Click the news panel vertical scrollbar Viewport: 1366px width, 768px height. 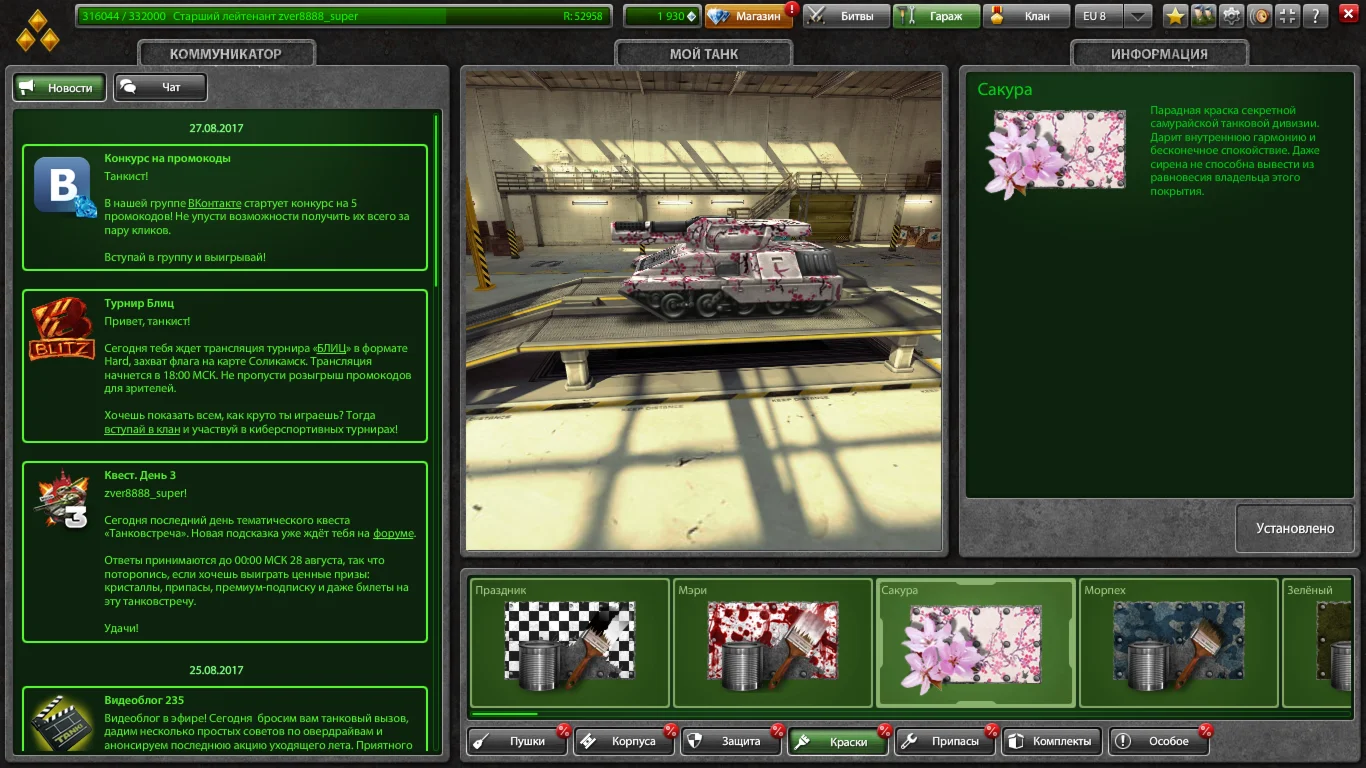436,200
